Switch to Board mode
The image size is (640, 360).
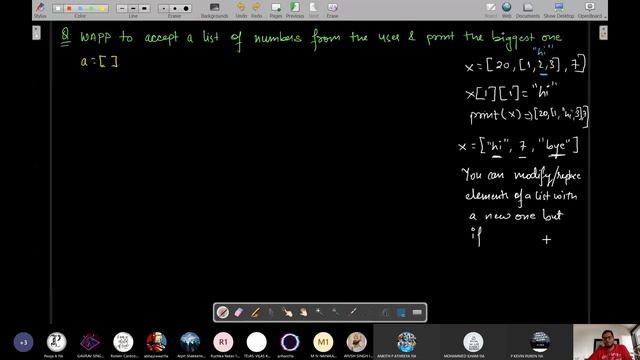(491, 10)
